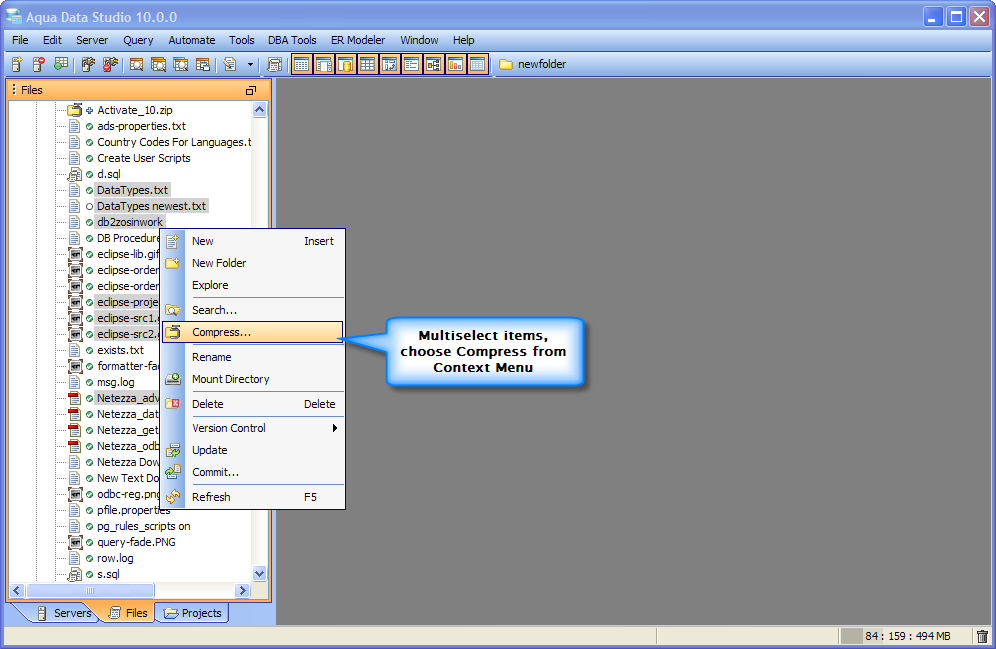Toggle the yellow database cylinder view button
The image size is (996, 649).
pyautogui.click(x=346, y=64)
